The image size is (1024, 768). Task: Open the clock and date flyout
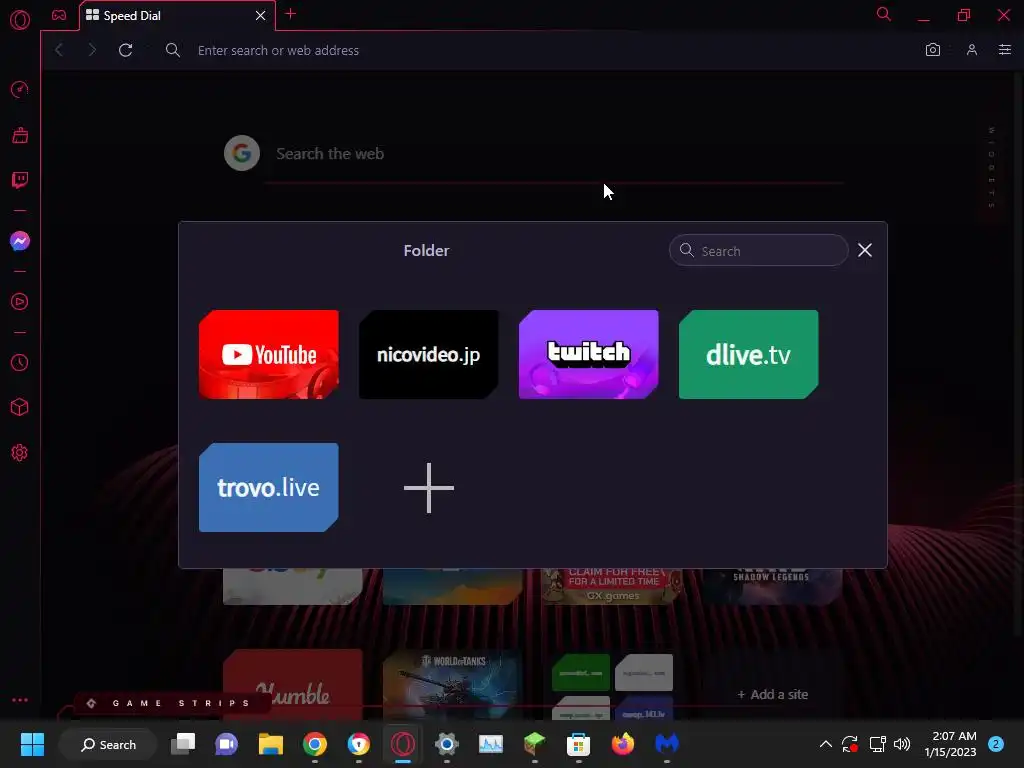coord(950,744)
